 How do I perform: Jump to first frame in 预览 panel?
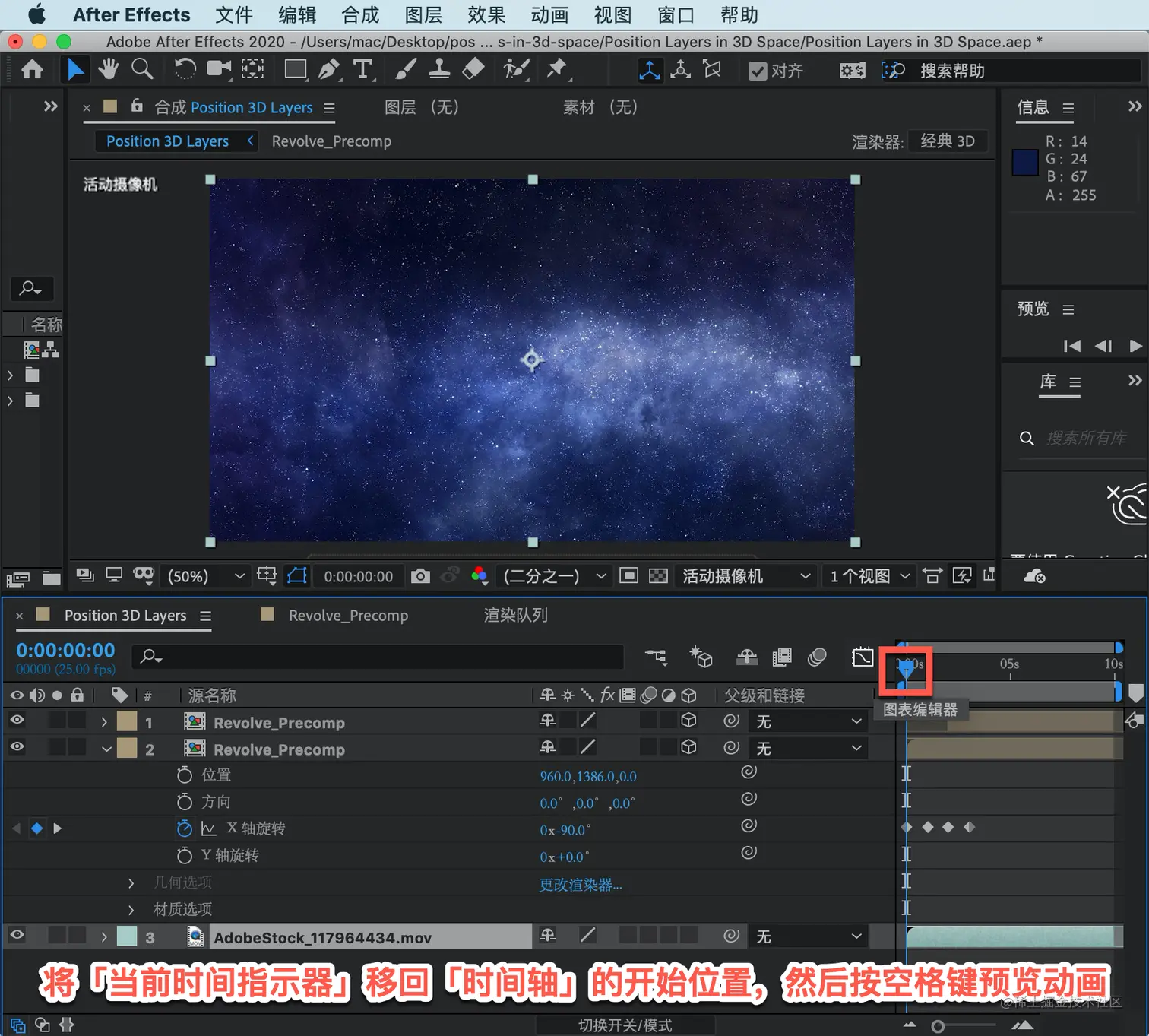pos(1071,346)
